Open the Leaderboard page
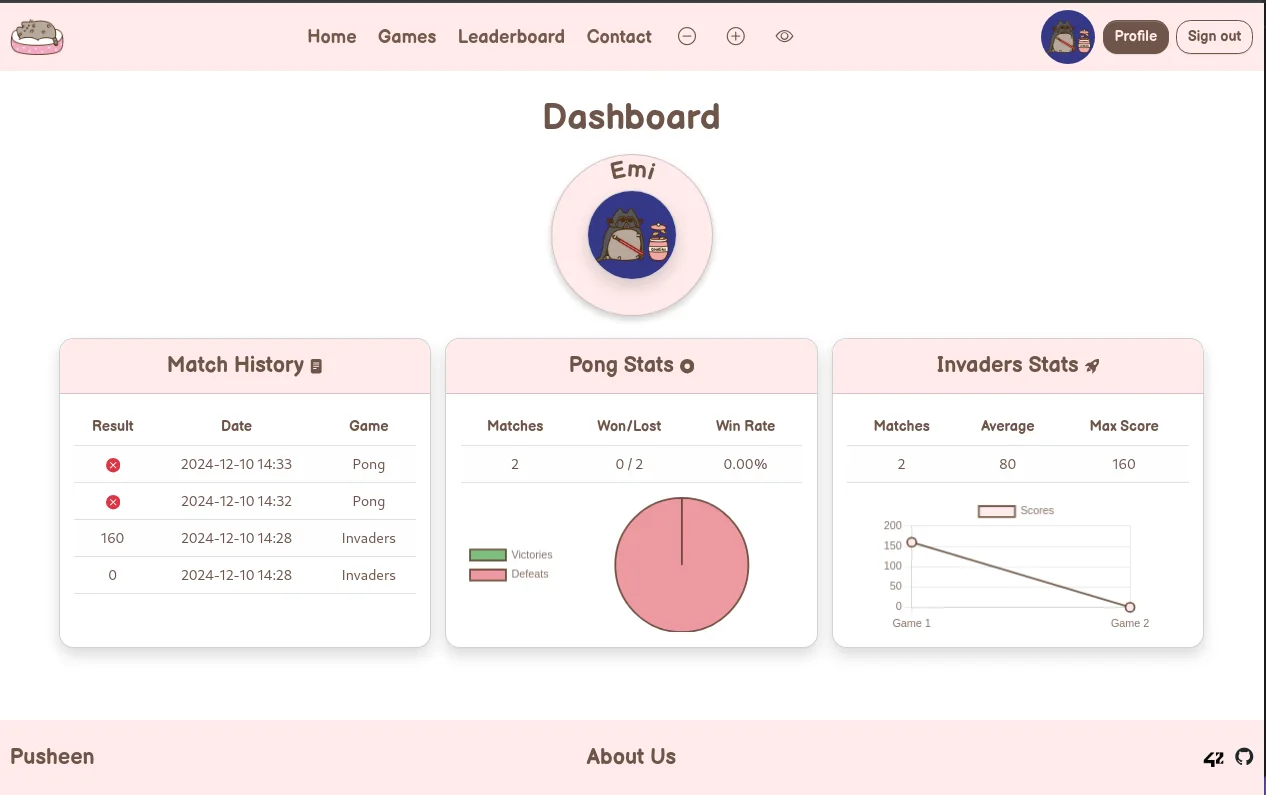The height and width of the screenshot is (795, 1266). click(x=511, y=37)
